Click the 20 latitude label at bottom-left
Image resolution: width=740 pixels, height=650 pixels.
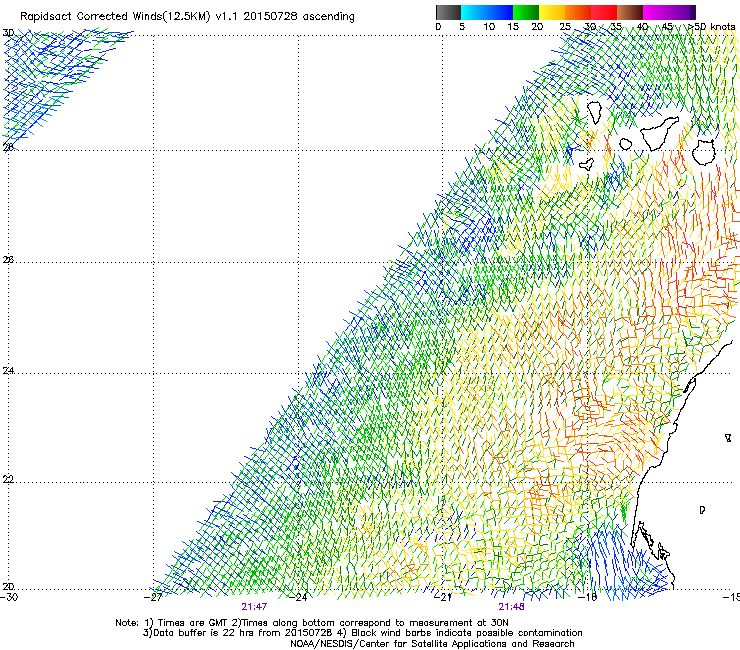click(8, 587)
